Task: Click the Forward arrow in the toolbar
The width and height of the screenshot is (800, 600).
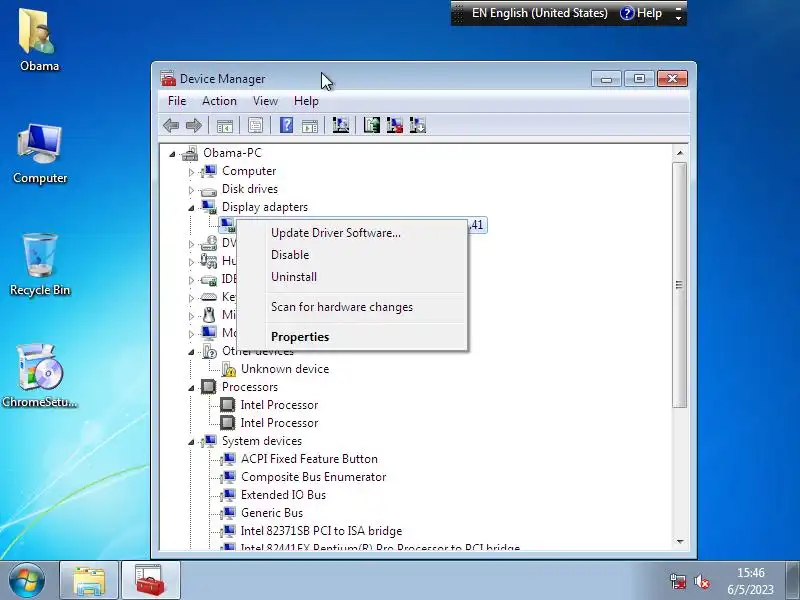Action: coord(194,126)
